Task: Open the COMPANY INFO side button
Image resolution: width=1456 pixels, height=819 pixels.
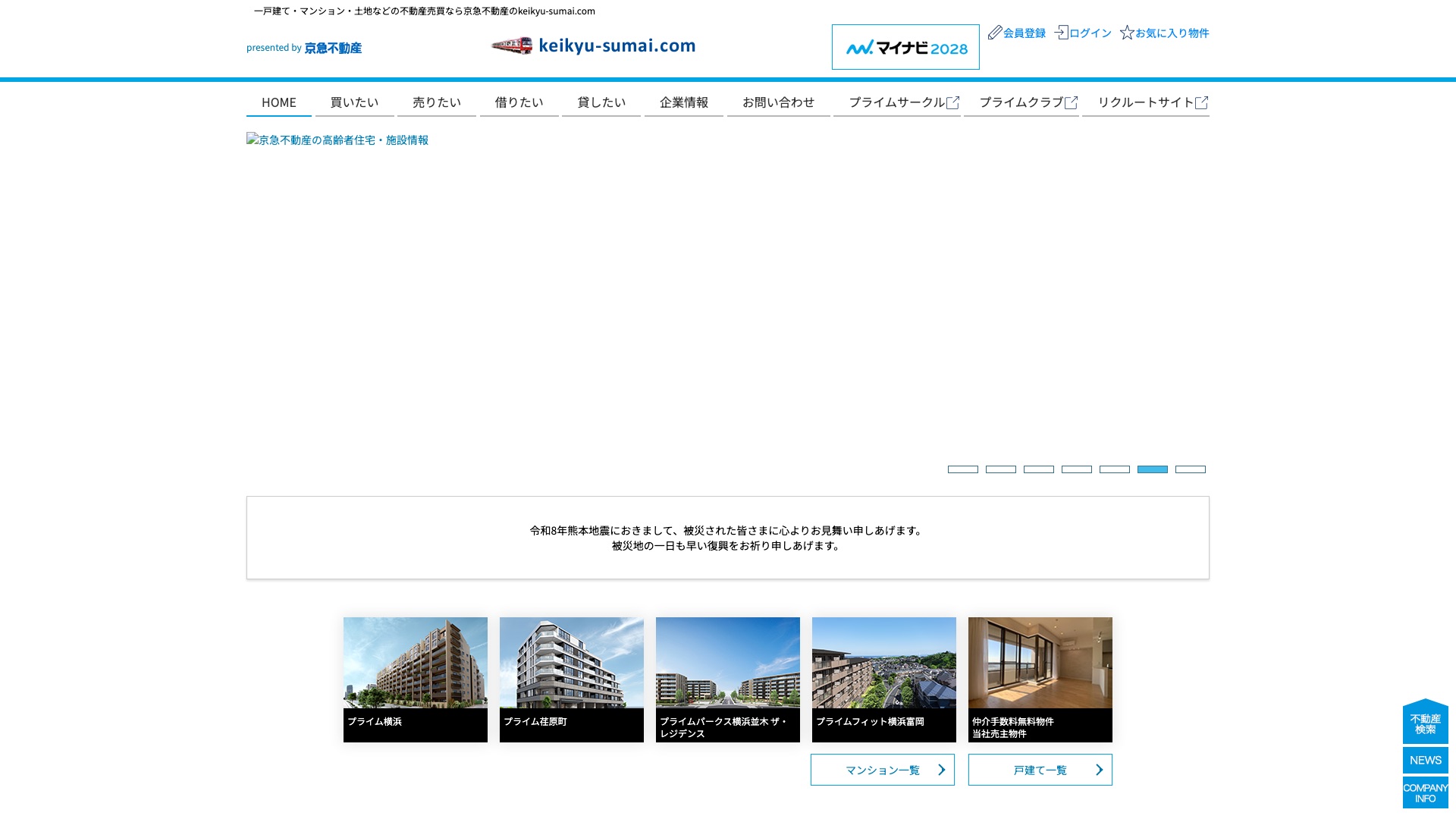Action: pyautogui.click(x=1426, y=792)
